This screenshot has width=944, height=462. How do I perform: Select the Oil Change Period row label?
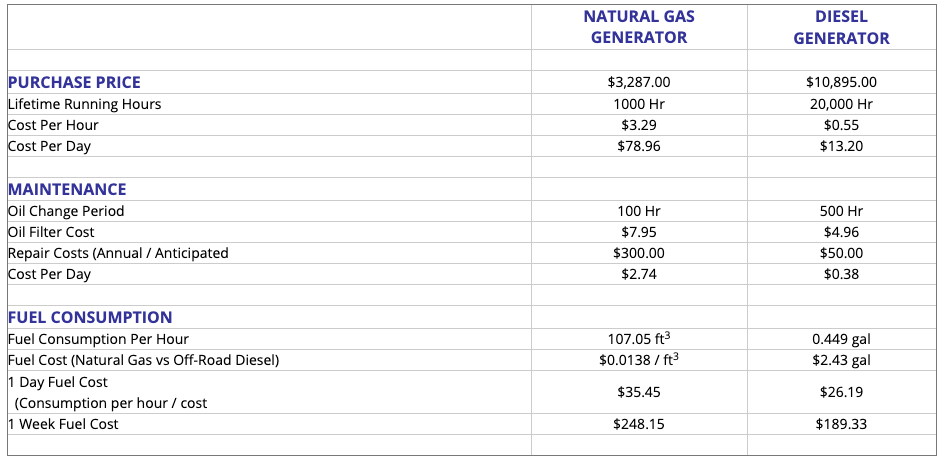(66, 211)
